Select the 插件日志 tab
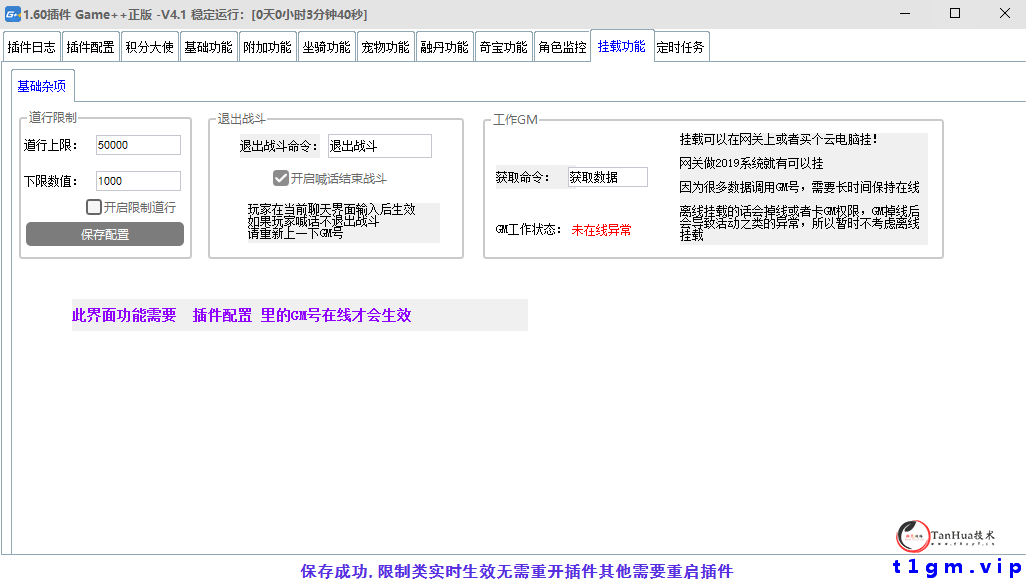1026x583 pixels. [x=31, y=45]
